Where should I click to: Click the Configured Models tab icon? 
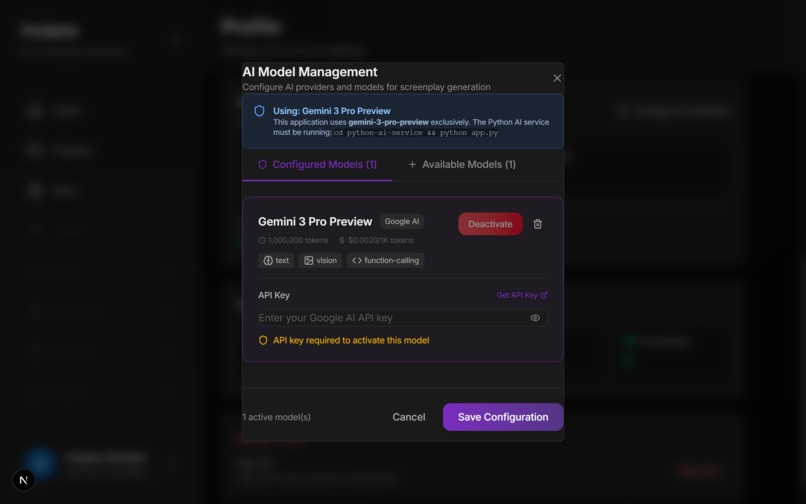point(262,165)
